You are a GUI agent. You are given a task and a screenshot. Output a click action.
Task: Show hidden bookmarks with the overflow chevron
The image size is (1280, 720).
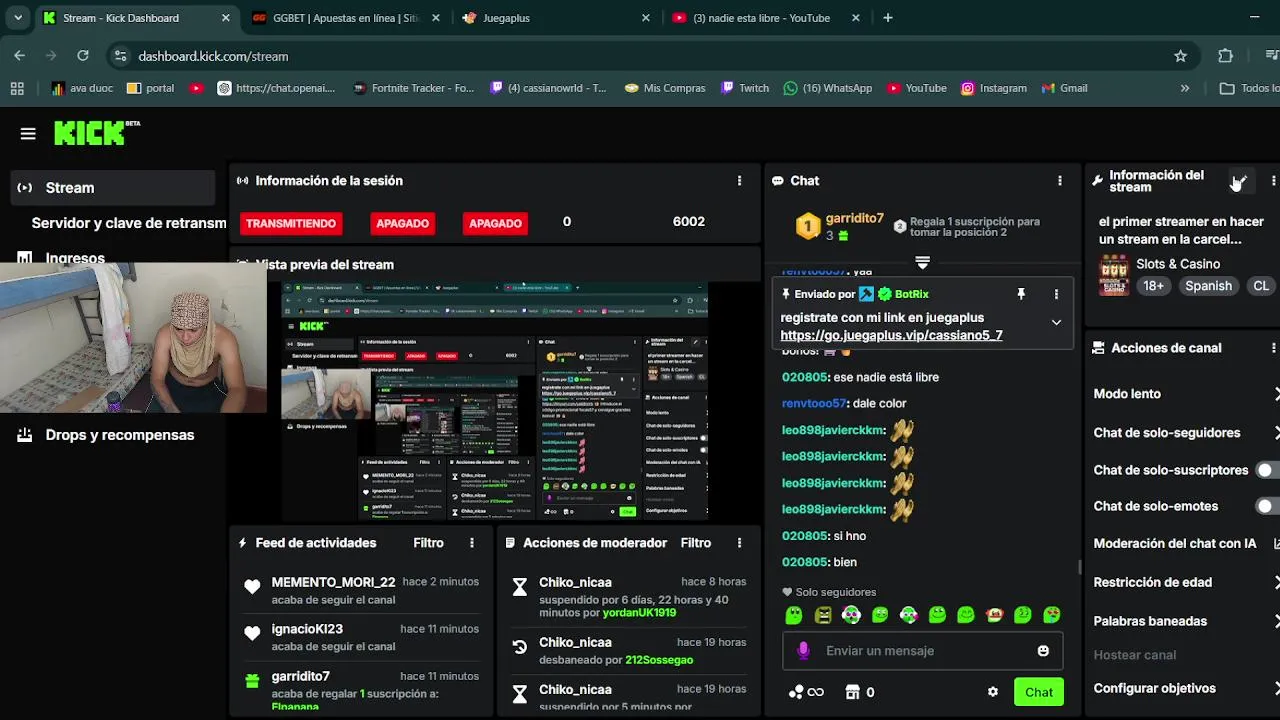1185,88
